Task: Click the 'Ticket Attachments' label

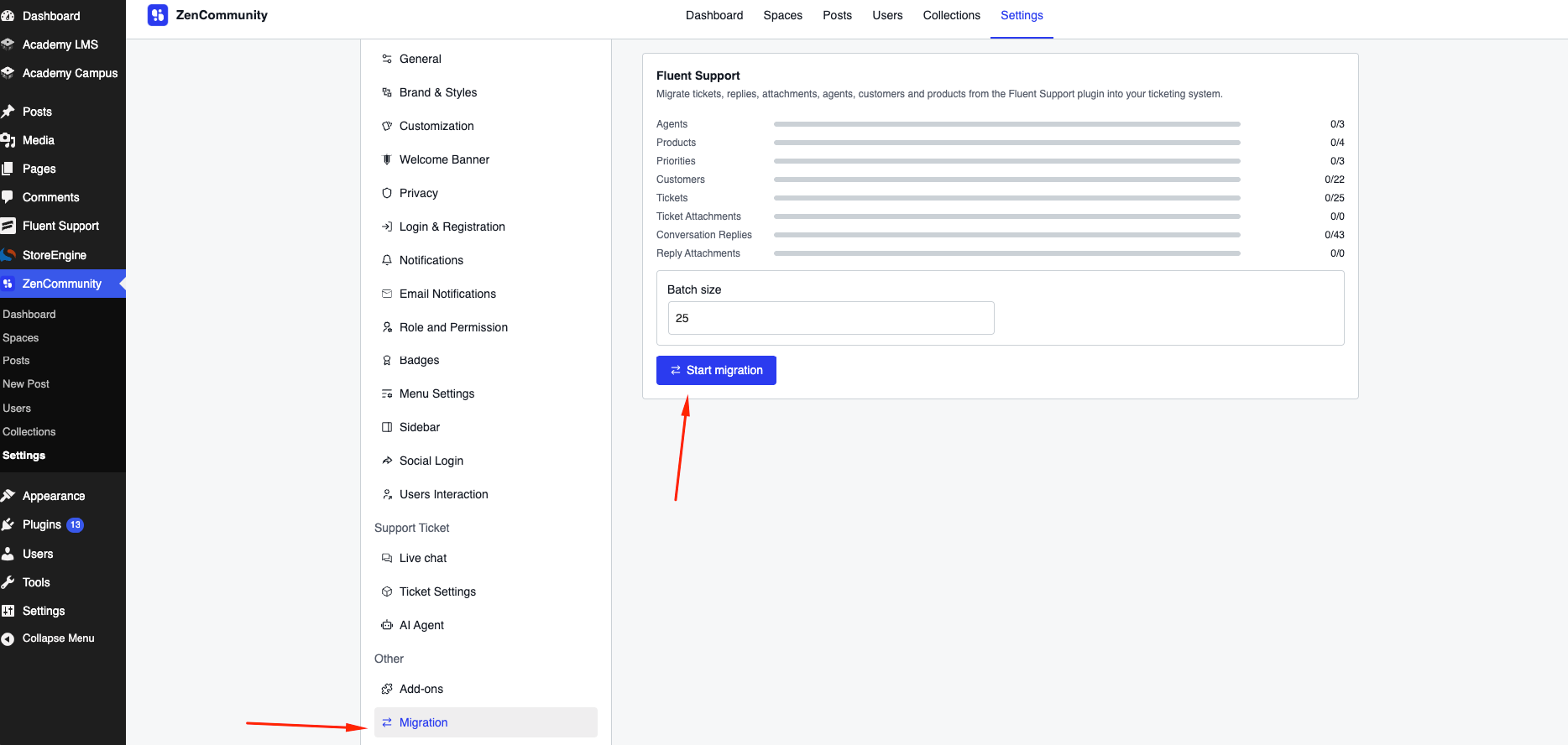Action: pyautogui.click(x=699, y=216)
